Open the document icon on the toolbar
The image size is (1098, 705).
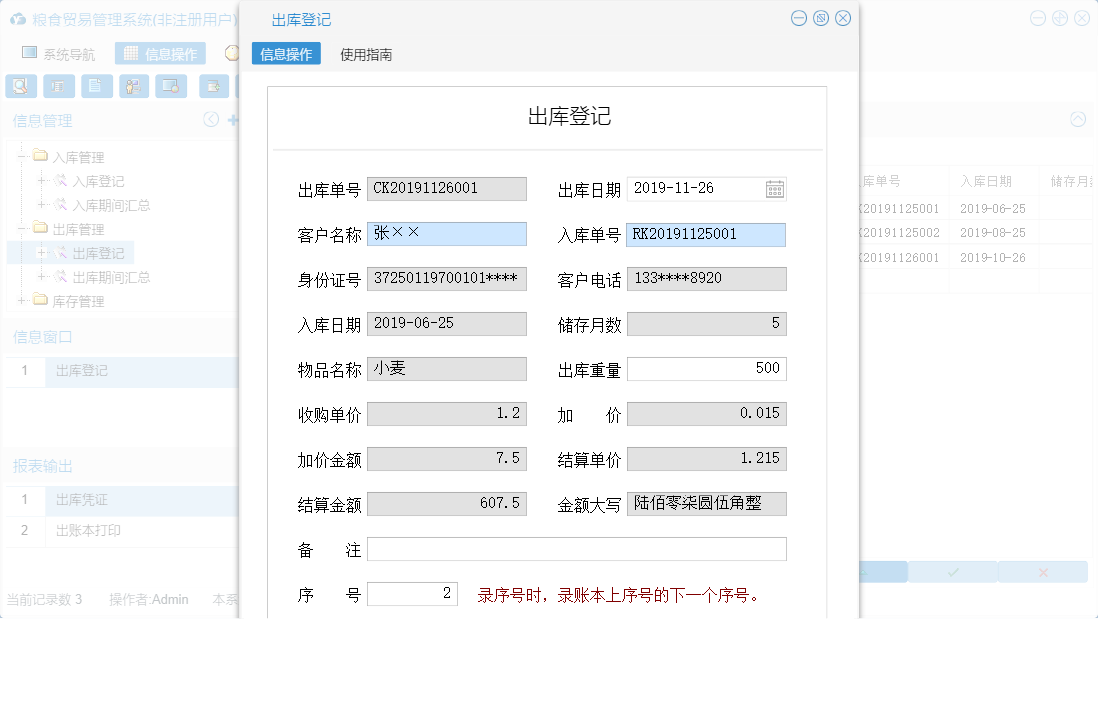(96, 86)
